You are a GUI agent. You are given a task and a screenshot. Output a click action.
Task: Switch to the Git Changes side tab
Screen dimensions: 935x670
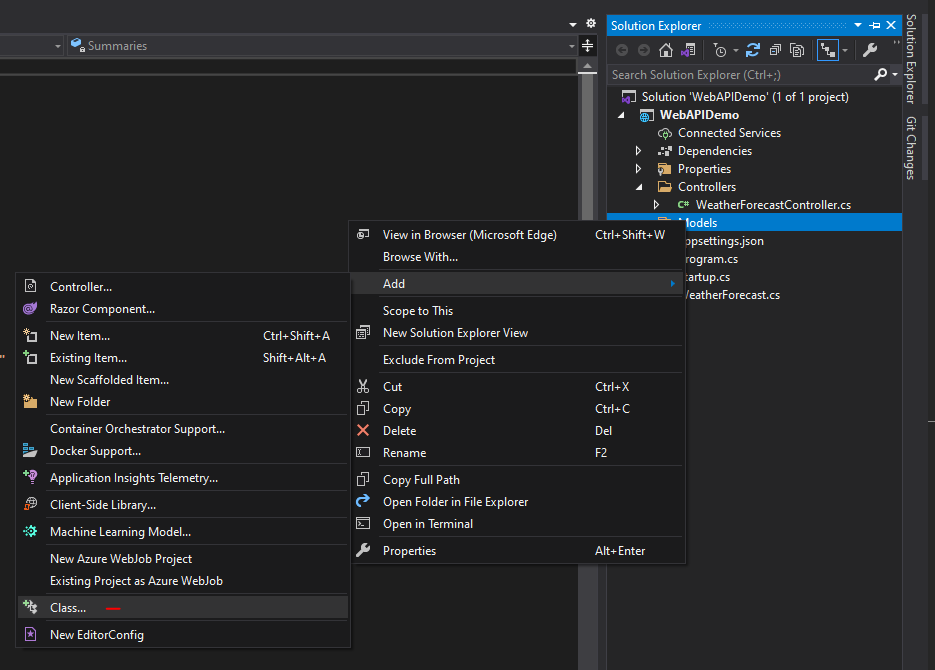coord(911,148)
